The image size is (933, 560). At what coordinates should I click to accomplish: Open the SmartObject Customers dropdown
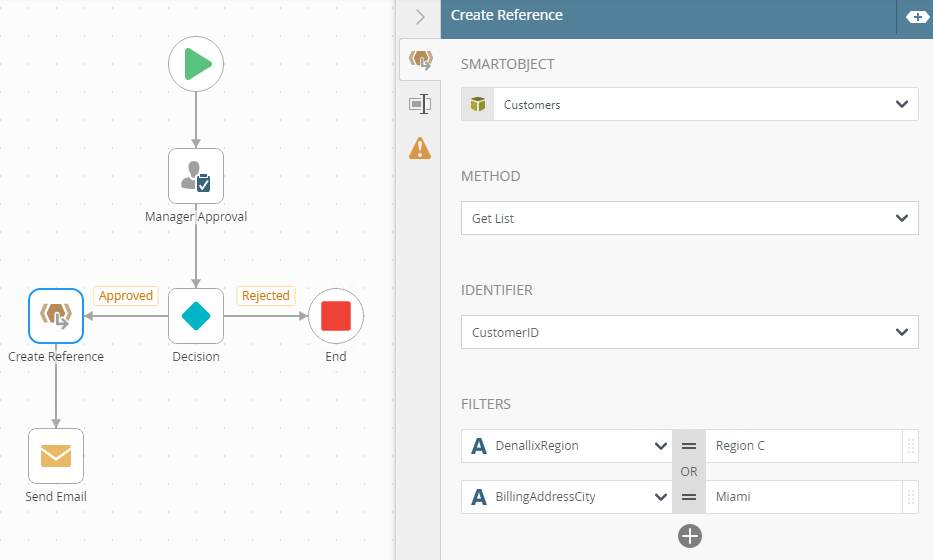click(690, 104)
